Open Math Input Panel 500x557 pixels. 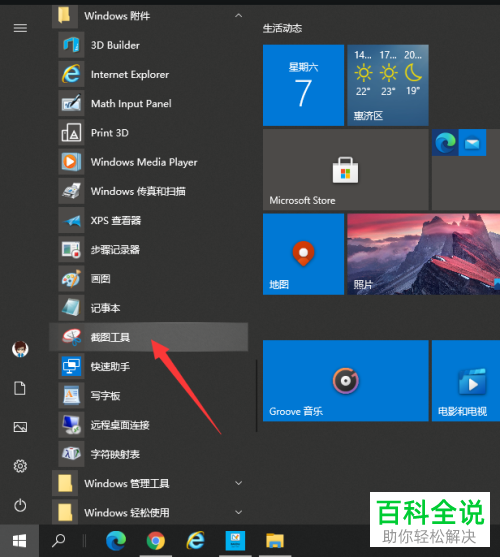pos(148,103)
